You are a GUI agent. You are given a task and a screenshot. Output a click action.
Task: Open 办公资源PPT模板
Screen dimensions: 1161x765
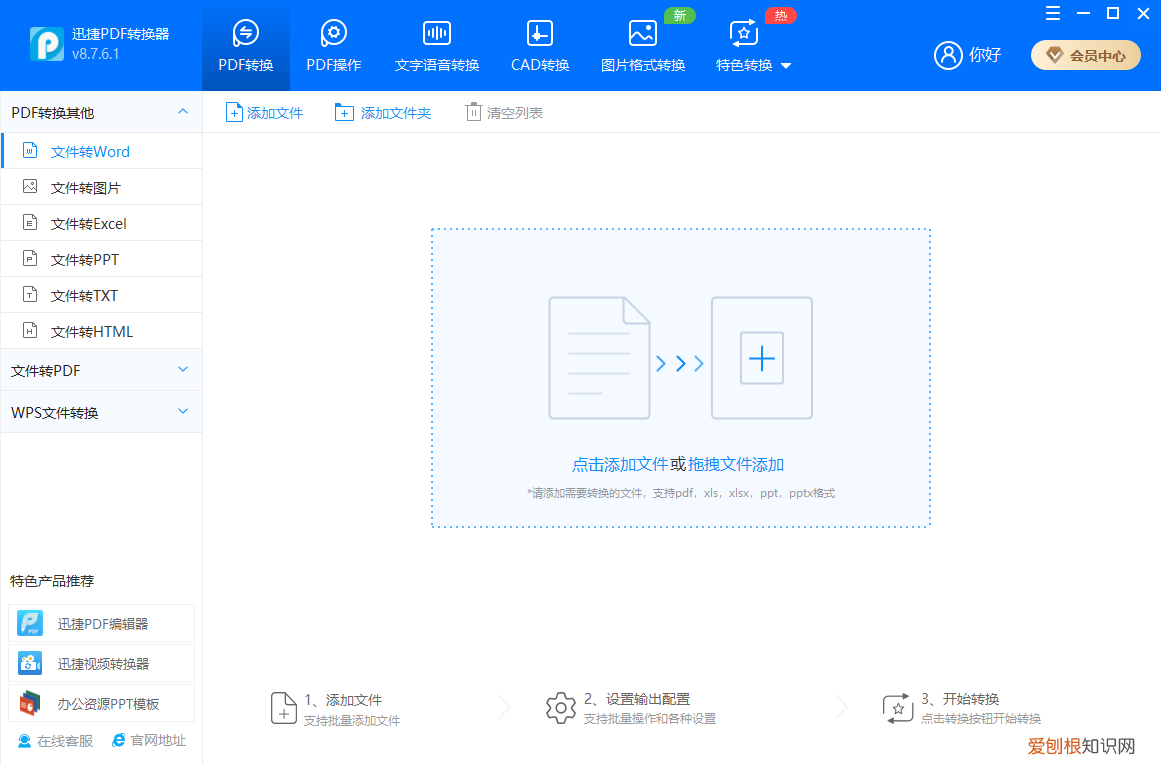[x=100, y=702]
